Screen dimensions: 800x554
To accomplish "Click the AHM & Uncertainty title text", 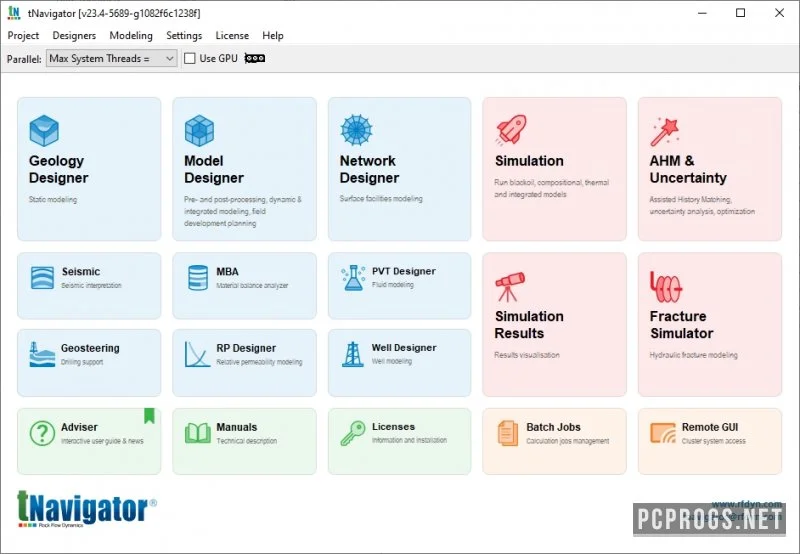I will click(688, 169).
